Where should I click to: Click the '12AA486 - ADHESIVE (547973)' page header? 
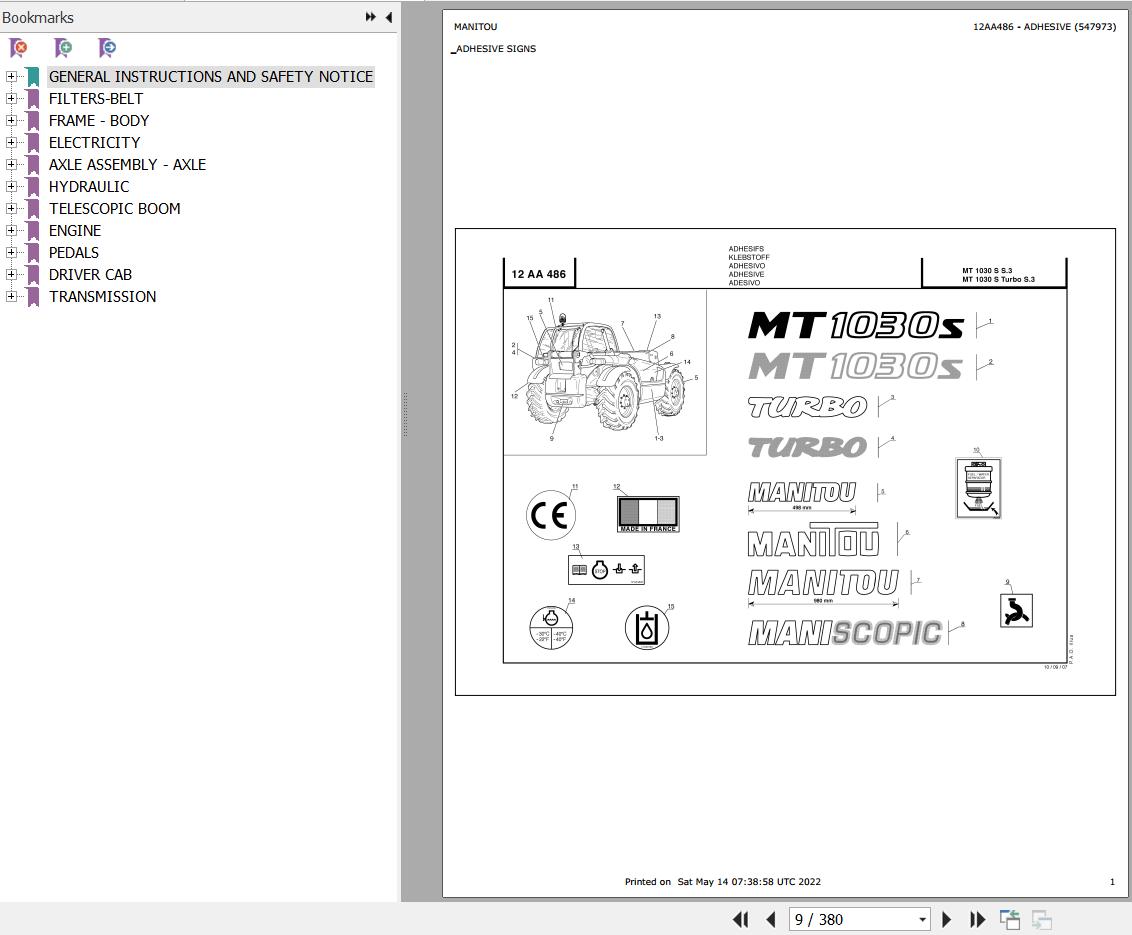(1044, 27)
